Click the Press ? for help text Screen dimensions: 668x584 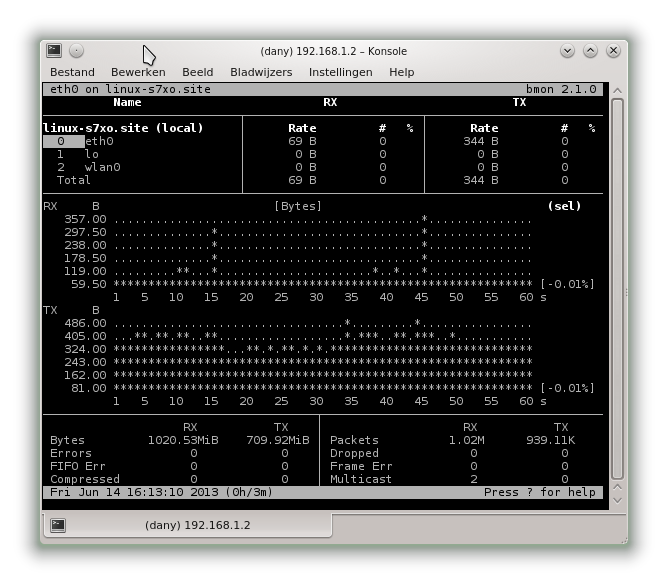point(539,492)
